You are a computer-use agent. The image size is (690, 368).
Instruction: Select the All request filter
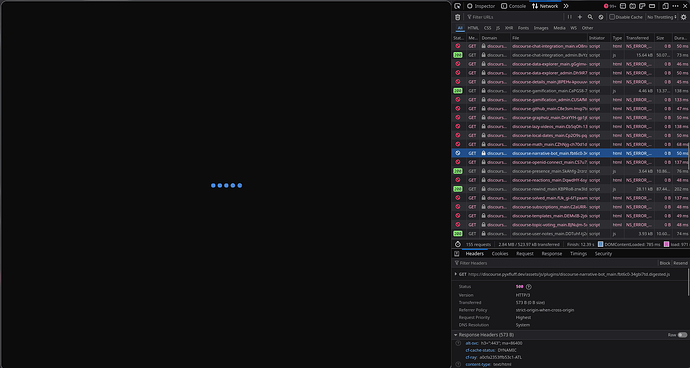tap(460, 28)
